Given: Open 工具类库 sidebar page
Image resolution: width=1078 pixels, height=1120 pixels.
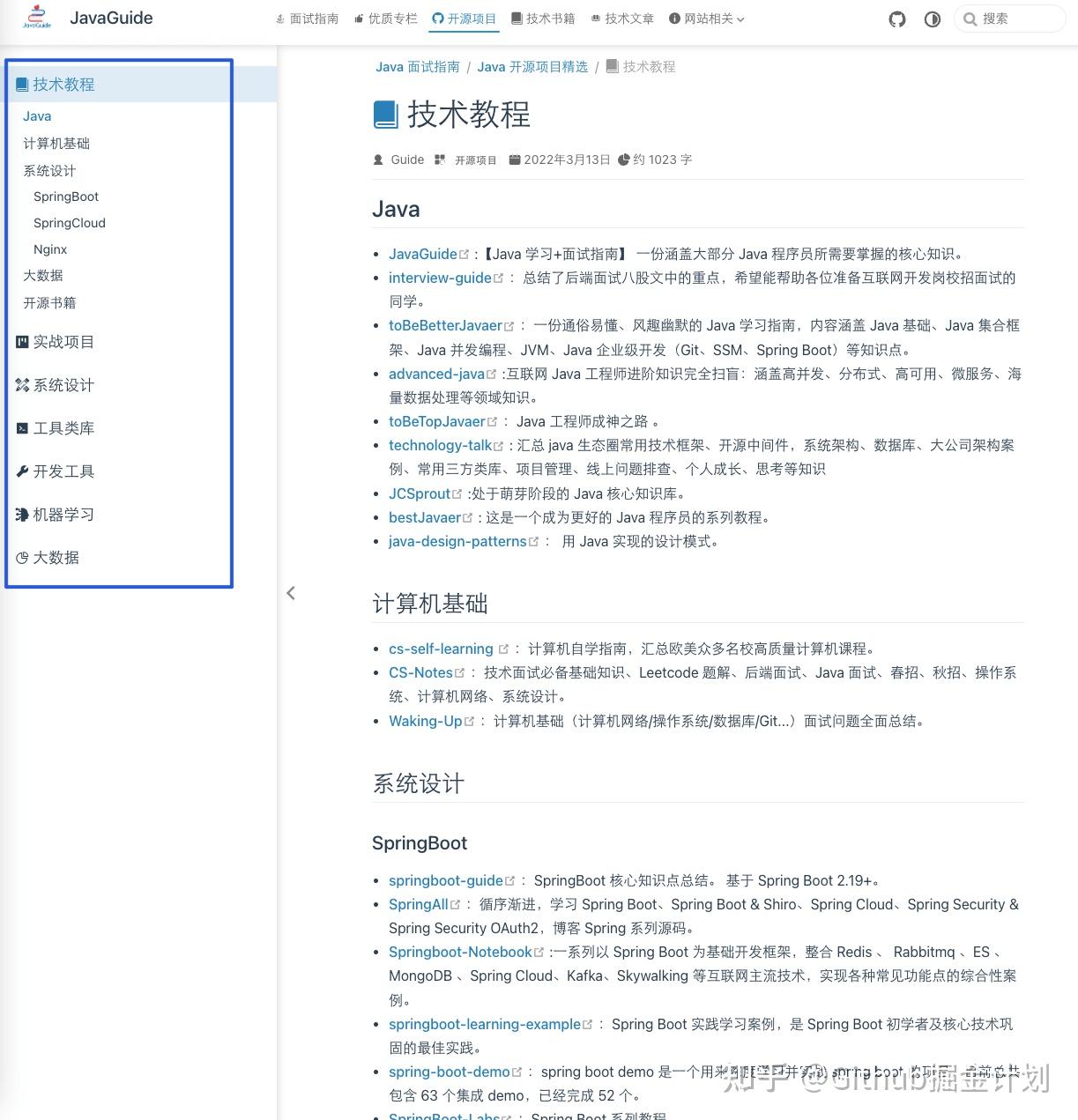Looking at the screenshot, I should tap(55, 428).
